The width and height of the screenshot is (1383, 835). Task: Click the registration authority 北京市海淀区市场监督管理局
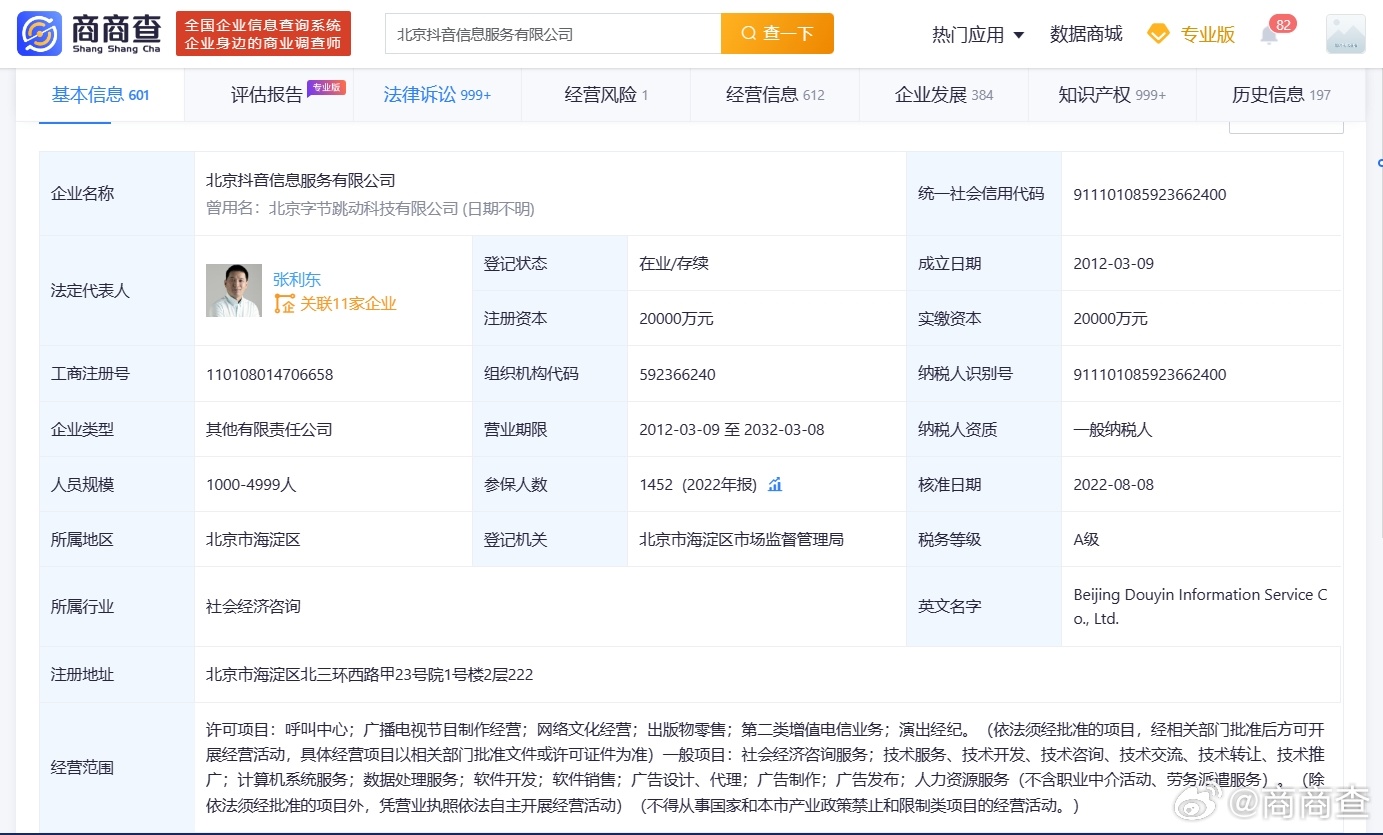coord(741,539)
